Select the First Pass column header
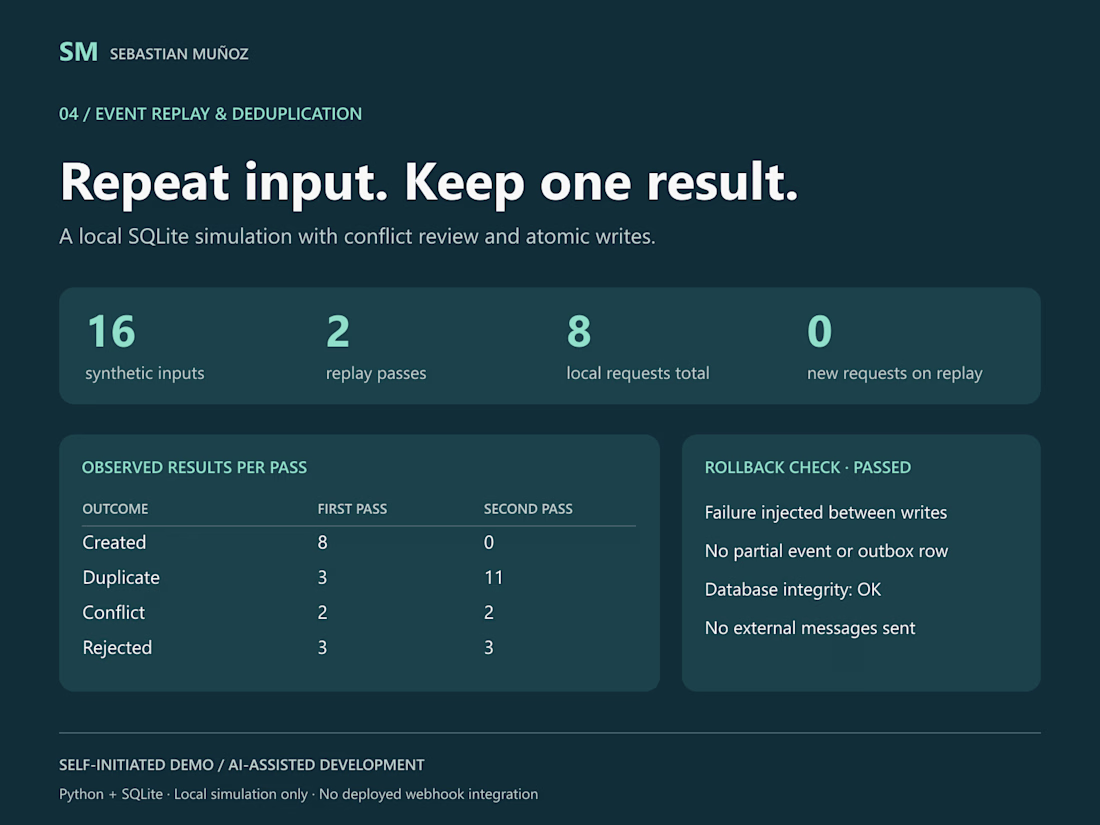 pyautogui.click(x=352, y=509)
